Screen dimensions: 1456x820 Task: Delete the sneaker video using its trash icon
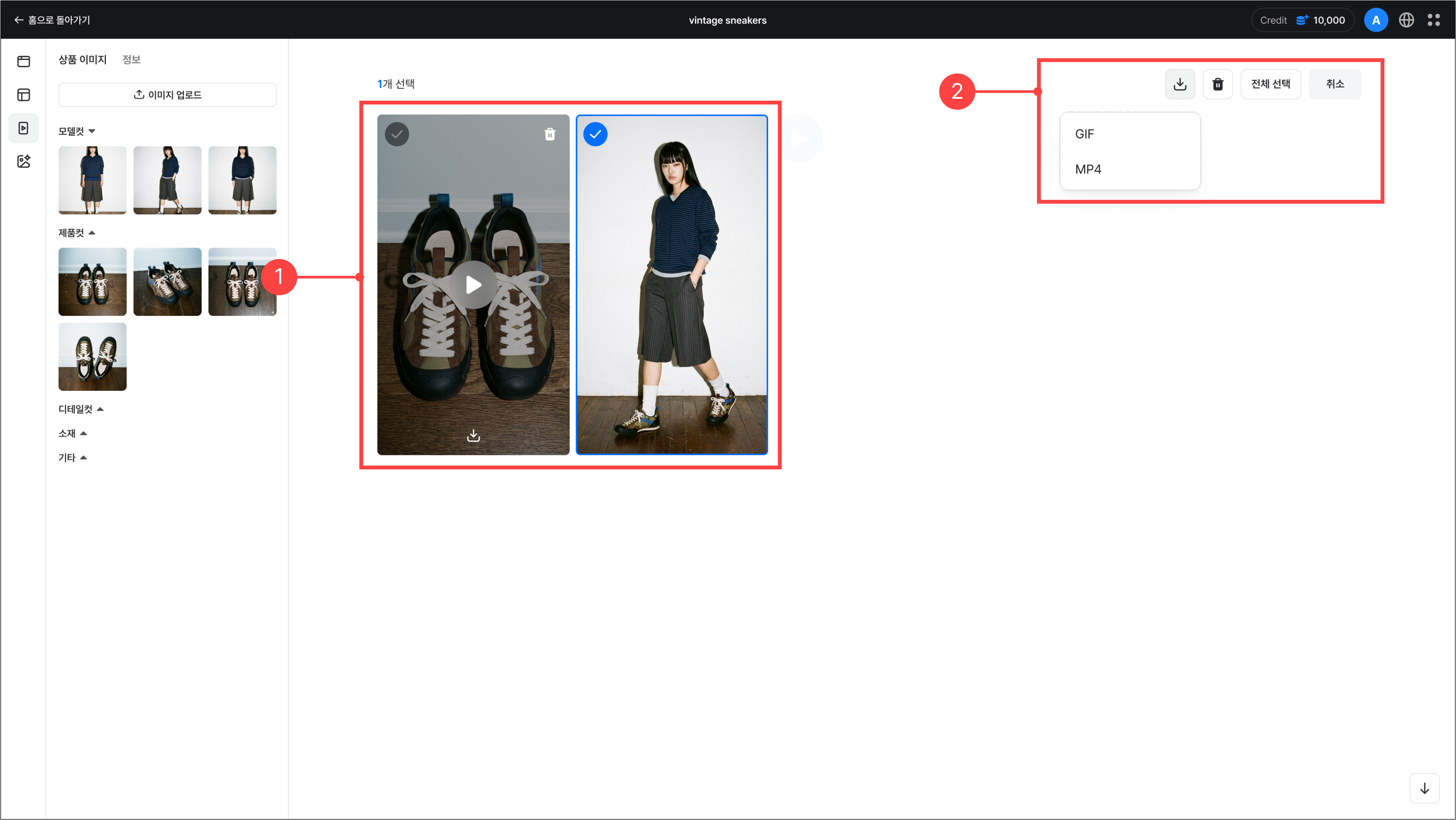click(x=550, y=134)
